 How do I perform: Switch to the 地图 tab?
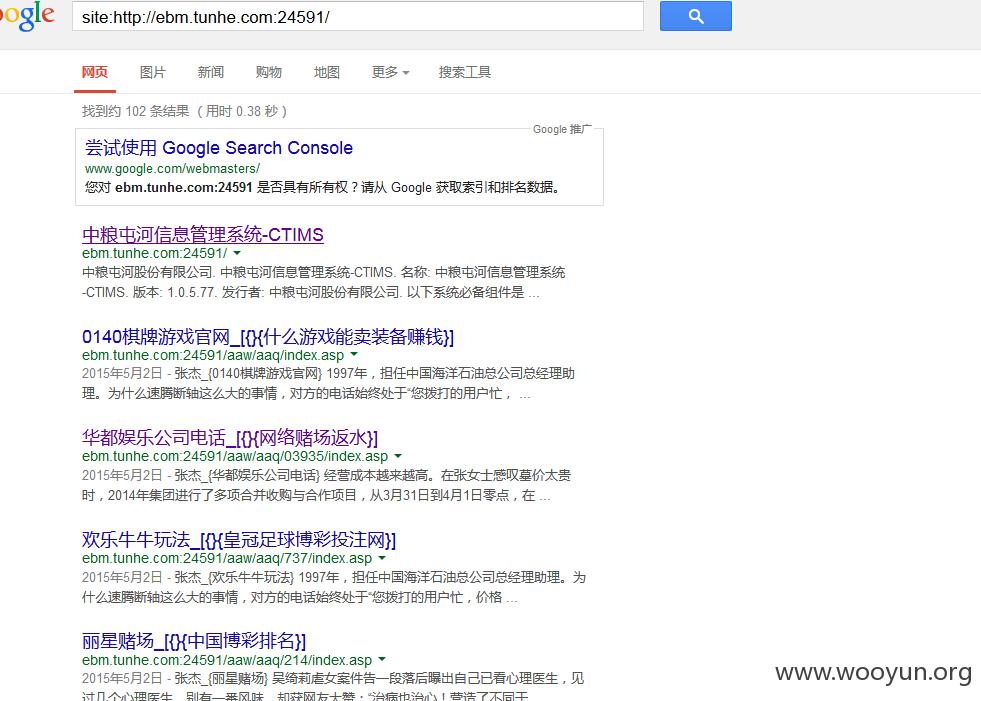(327, 72)
